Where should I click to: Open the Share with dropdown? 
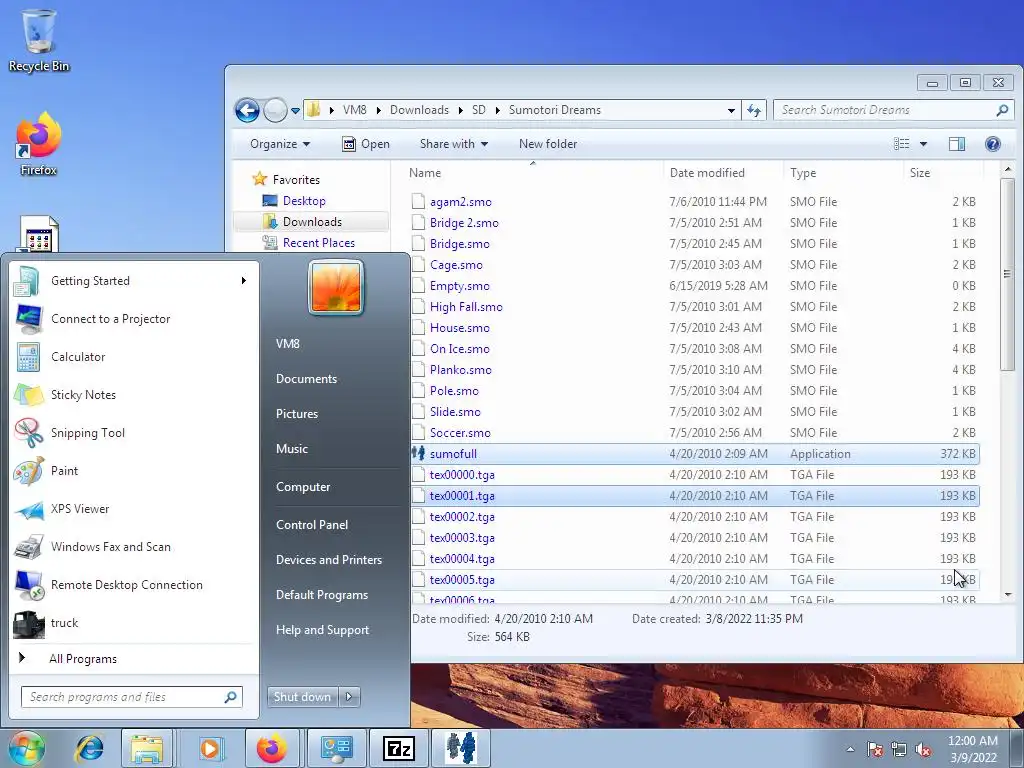coord(454,144)
